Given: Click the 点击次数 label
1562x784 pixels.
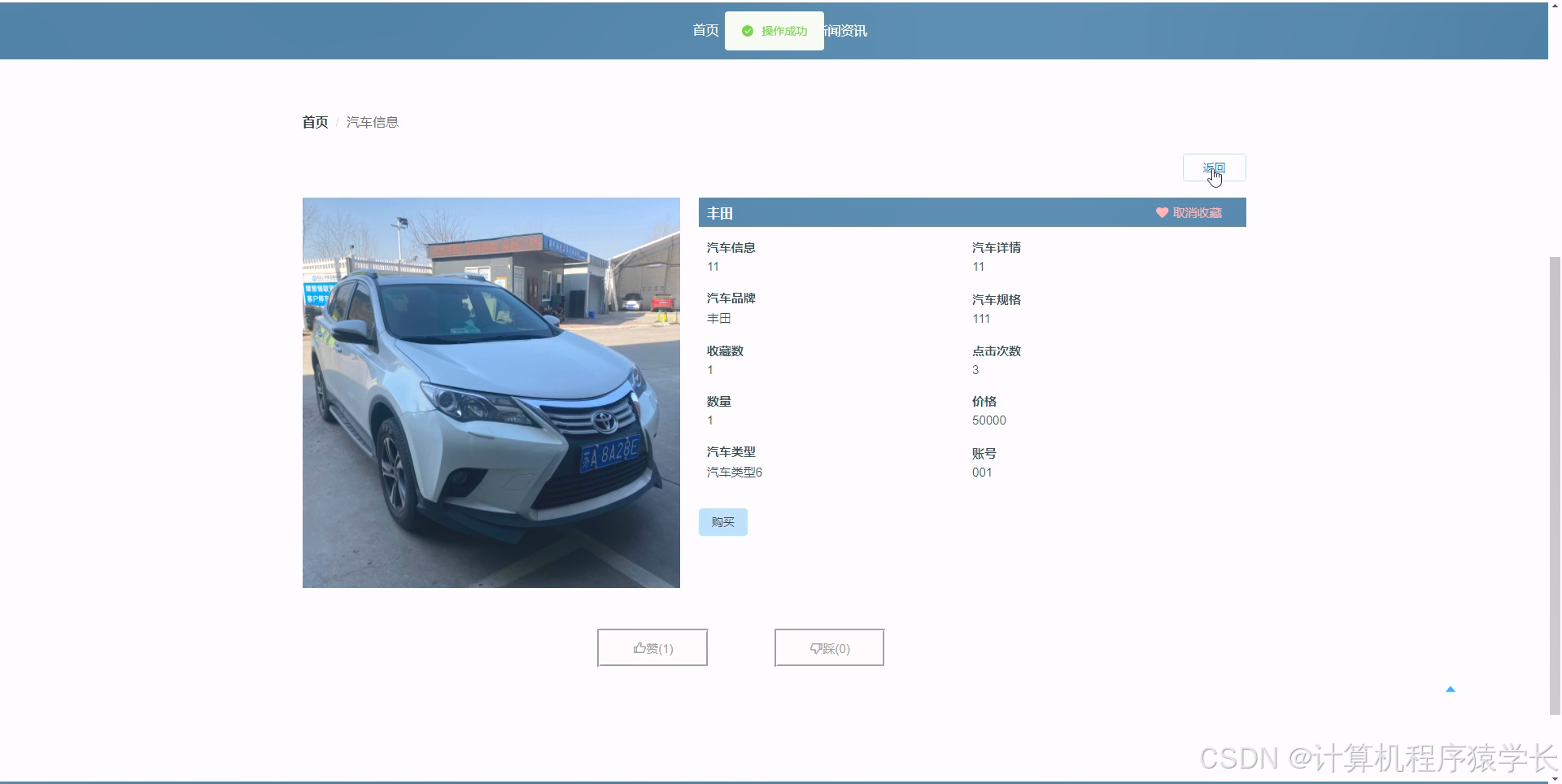Looking at the screenshot, I should (997, 351).
